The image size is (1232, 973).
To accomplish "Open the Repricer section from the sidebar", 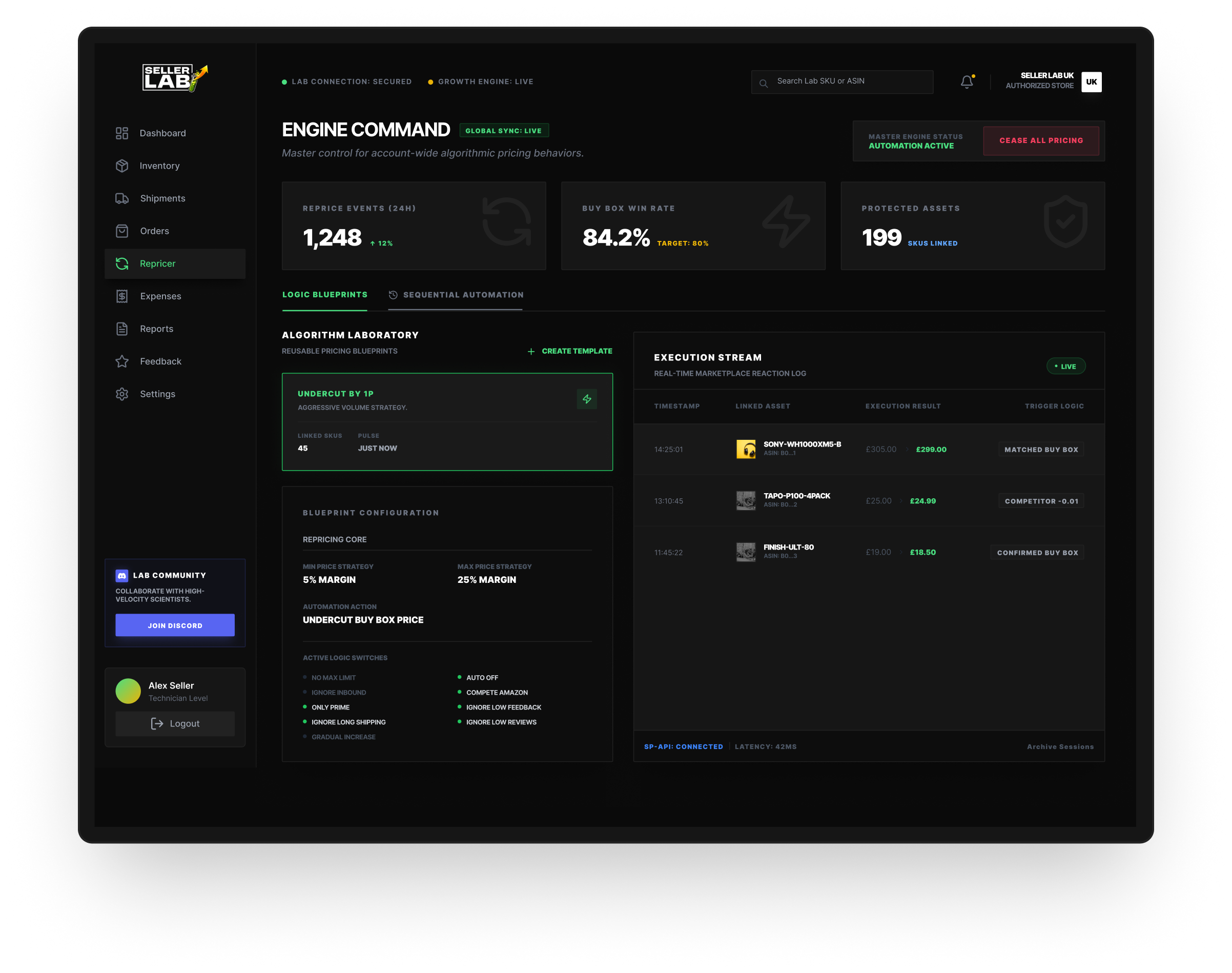I will coord(158,263).
